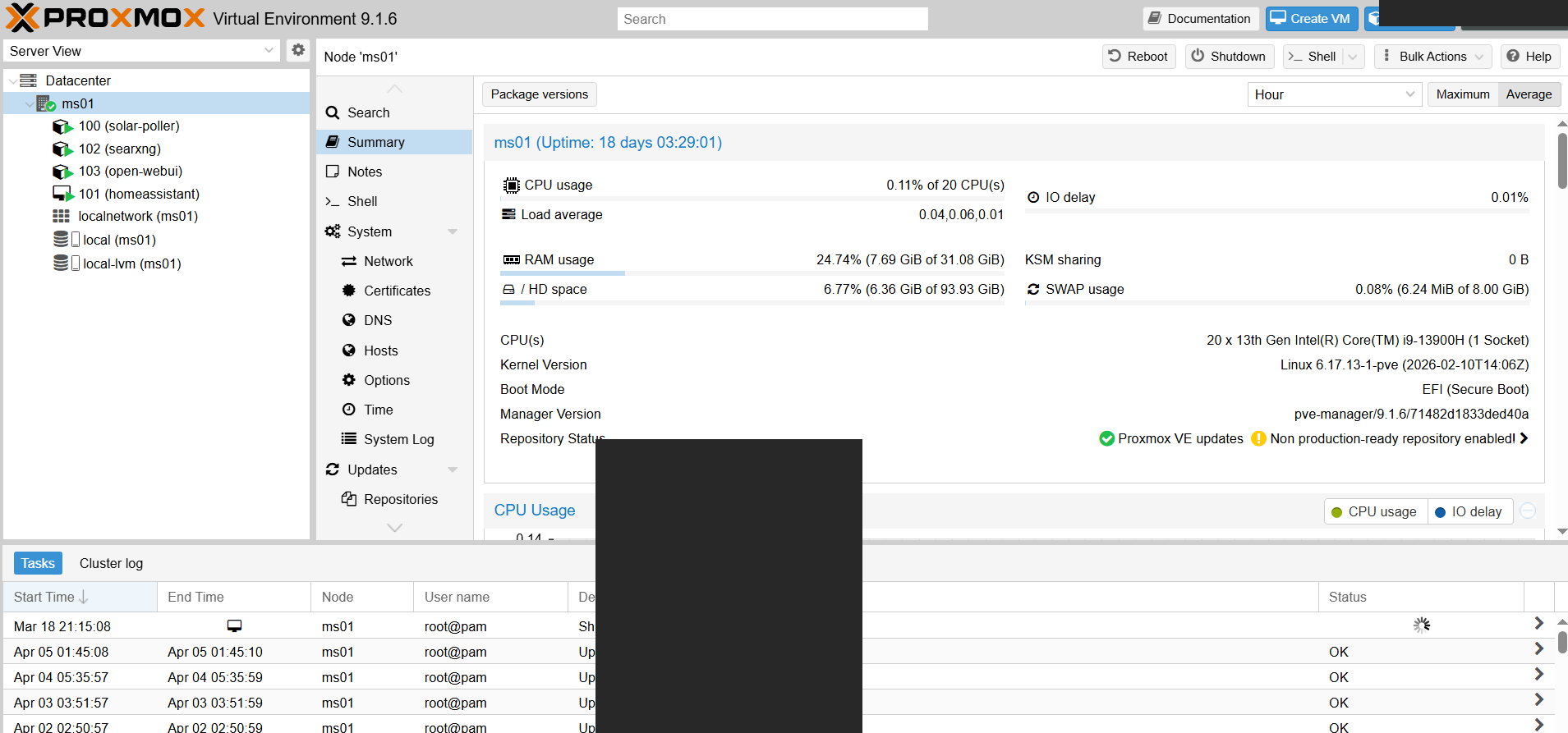Open the Apr 05 01:45:08 task details arrow

(1538, 649)
